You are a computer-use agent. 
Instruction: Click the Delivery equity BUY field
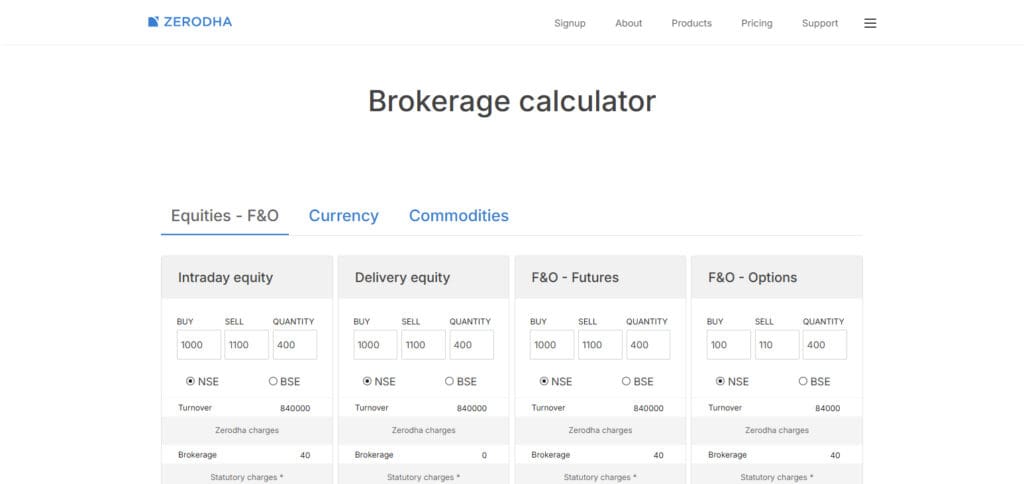coord(376,345)
